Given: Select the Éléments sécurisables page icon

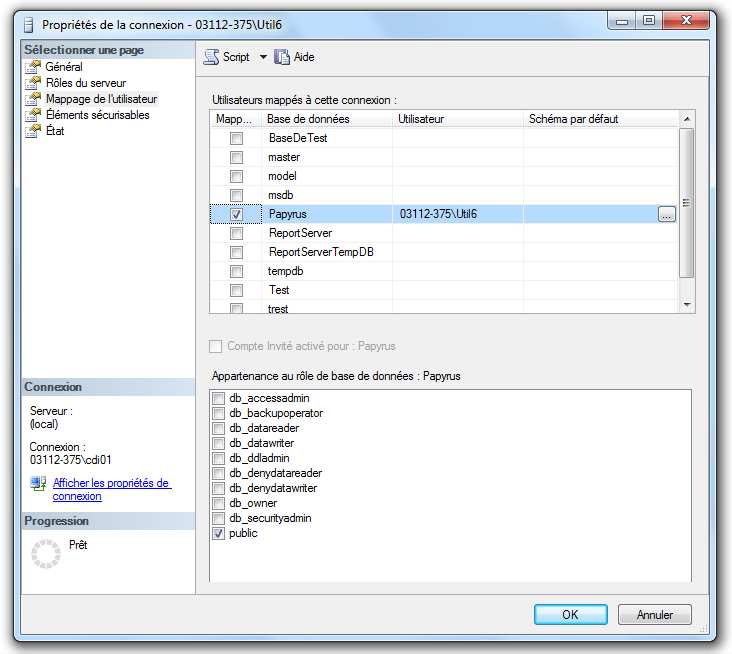Looking at the screenshot, I should point(33,115).
